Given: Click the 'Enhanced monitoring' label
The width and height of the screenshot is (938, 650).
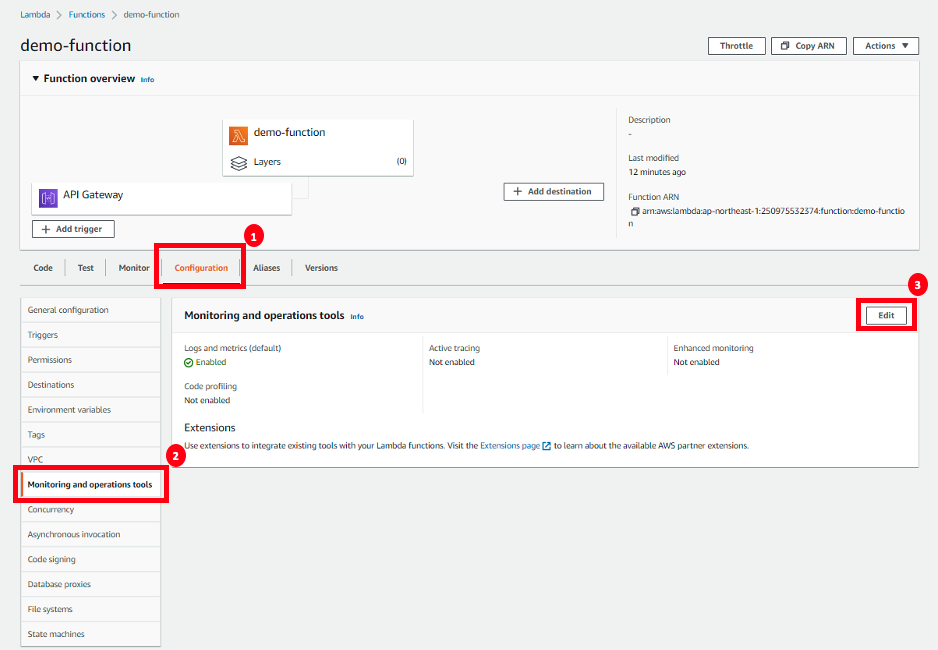Looking at the screenshot, I should point(713,348).
